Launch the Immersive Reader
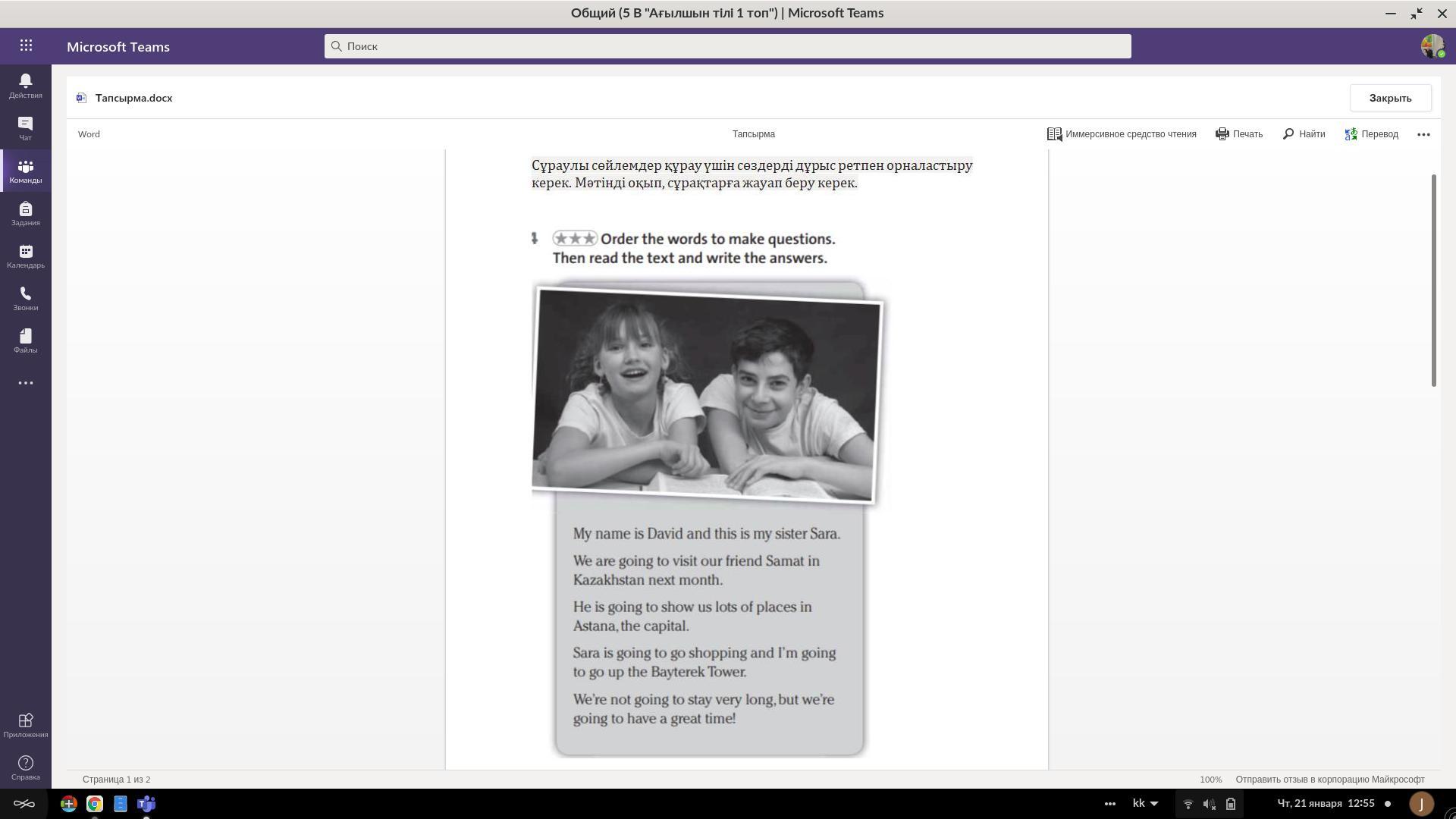 click(1122, 134)
